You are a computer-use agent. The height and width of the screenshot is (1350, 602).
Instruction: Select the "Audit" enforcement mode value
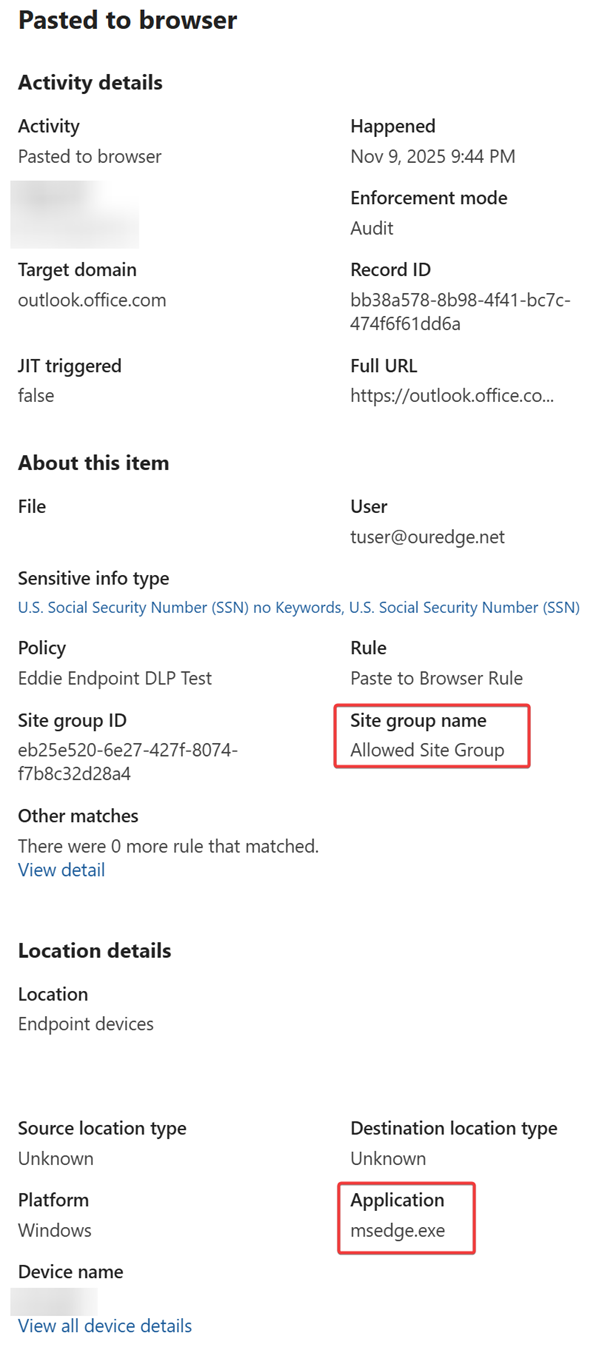pyautogui.click(x=372, y=228)
